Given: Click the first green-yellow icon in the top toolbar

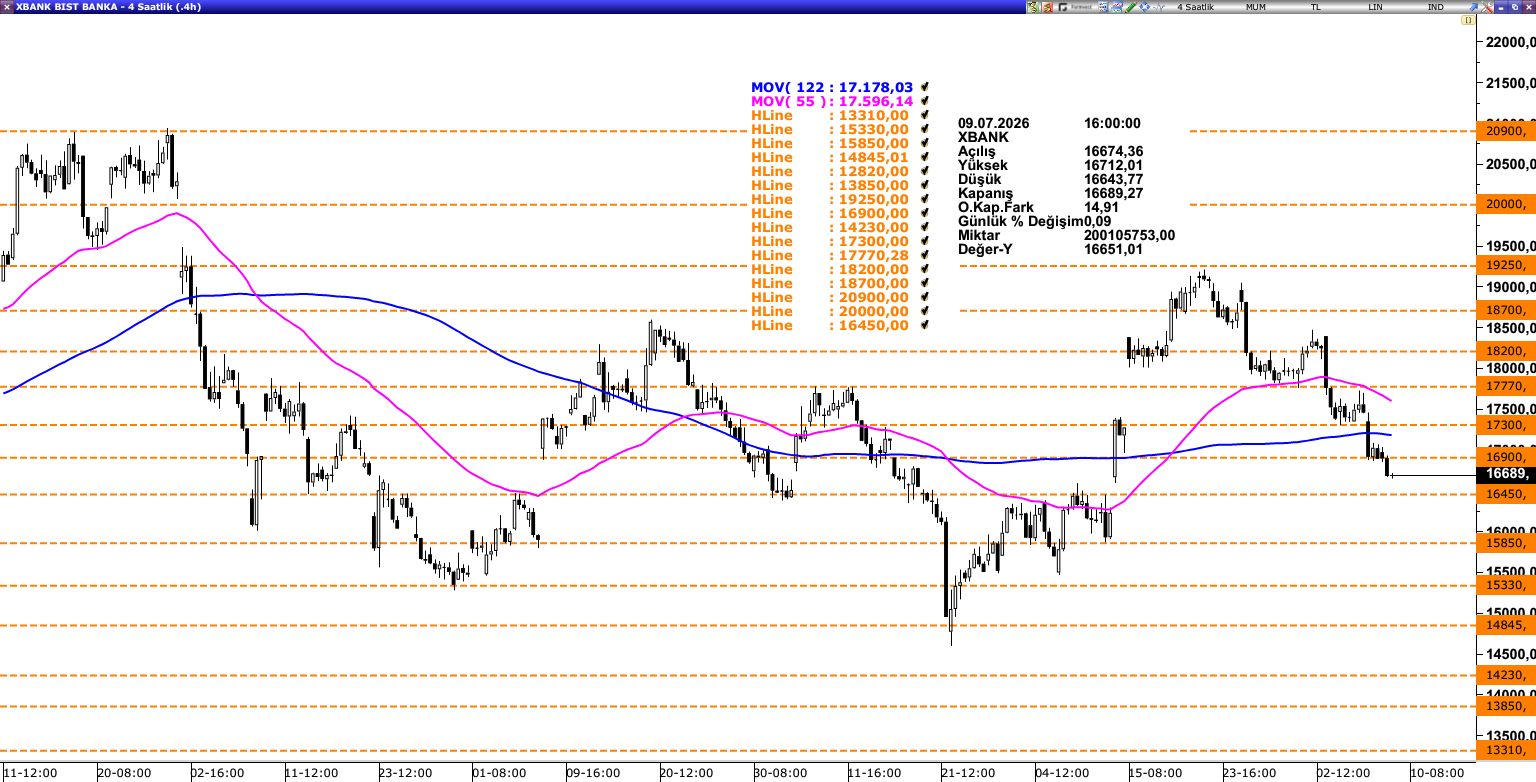Looking at the screenshot, I should pos(1033,7).
